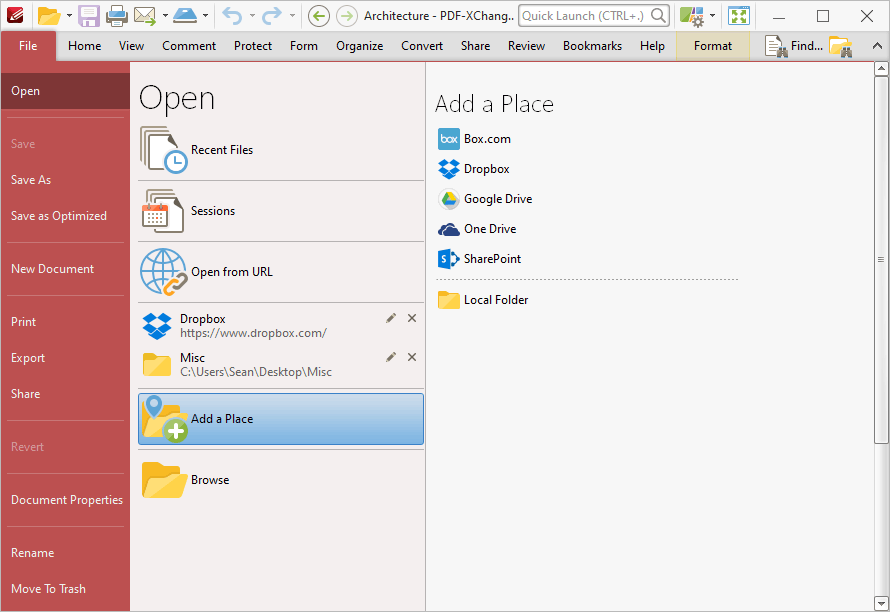Screen dimensions: 890x612
Task: Click Save as Optimized in File menu
Action: click(59, 216)
